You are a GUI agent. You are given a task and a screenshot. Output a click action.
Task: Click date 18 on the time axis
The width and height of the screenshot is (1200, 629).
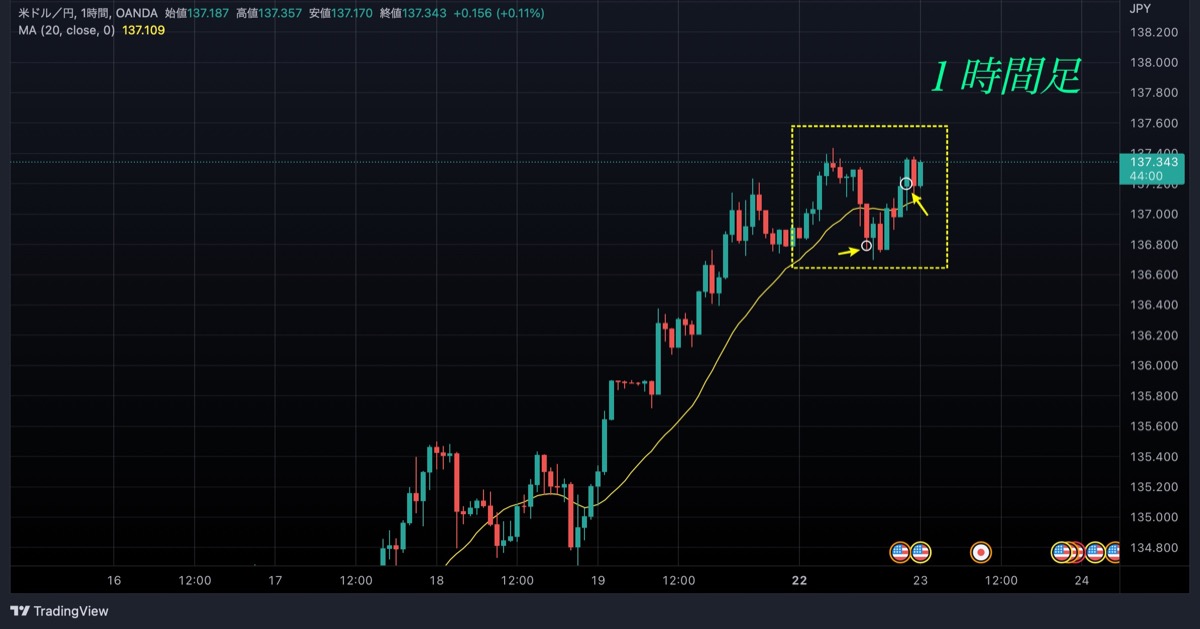(437, 580)
